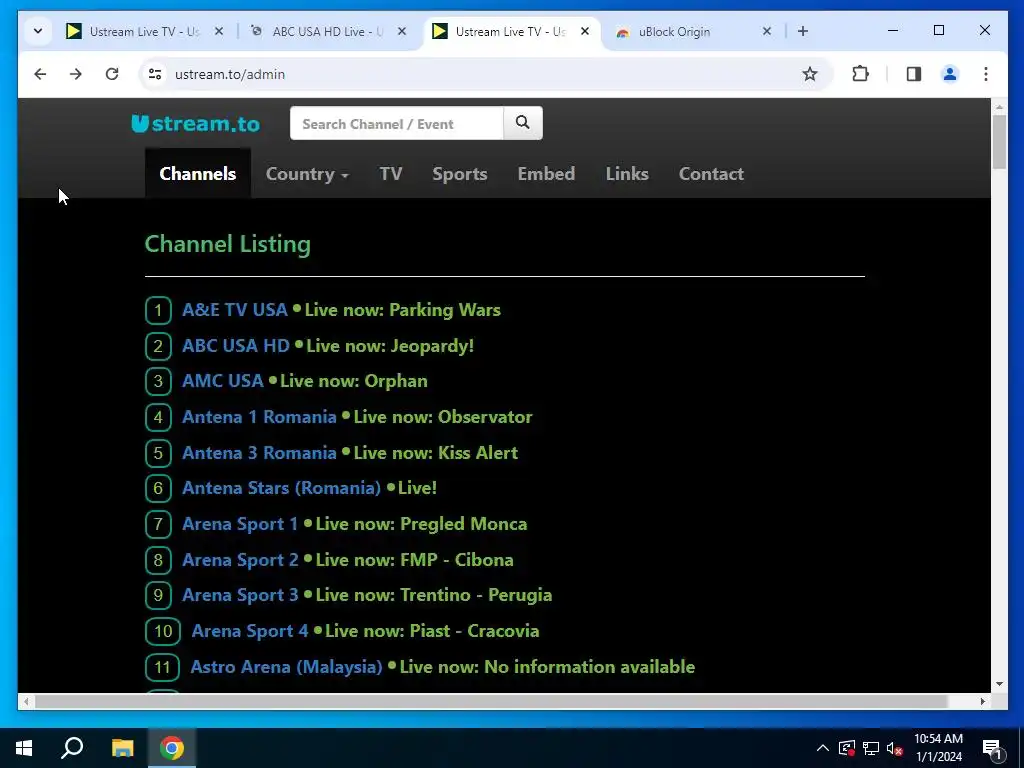Image resolution: width=1024 pixels, height=768 pixels.
Task: Click the scroll down arrow on vertical scrollbar
Action: pos(999,684)
